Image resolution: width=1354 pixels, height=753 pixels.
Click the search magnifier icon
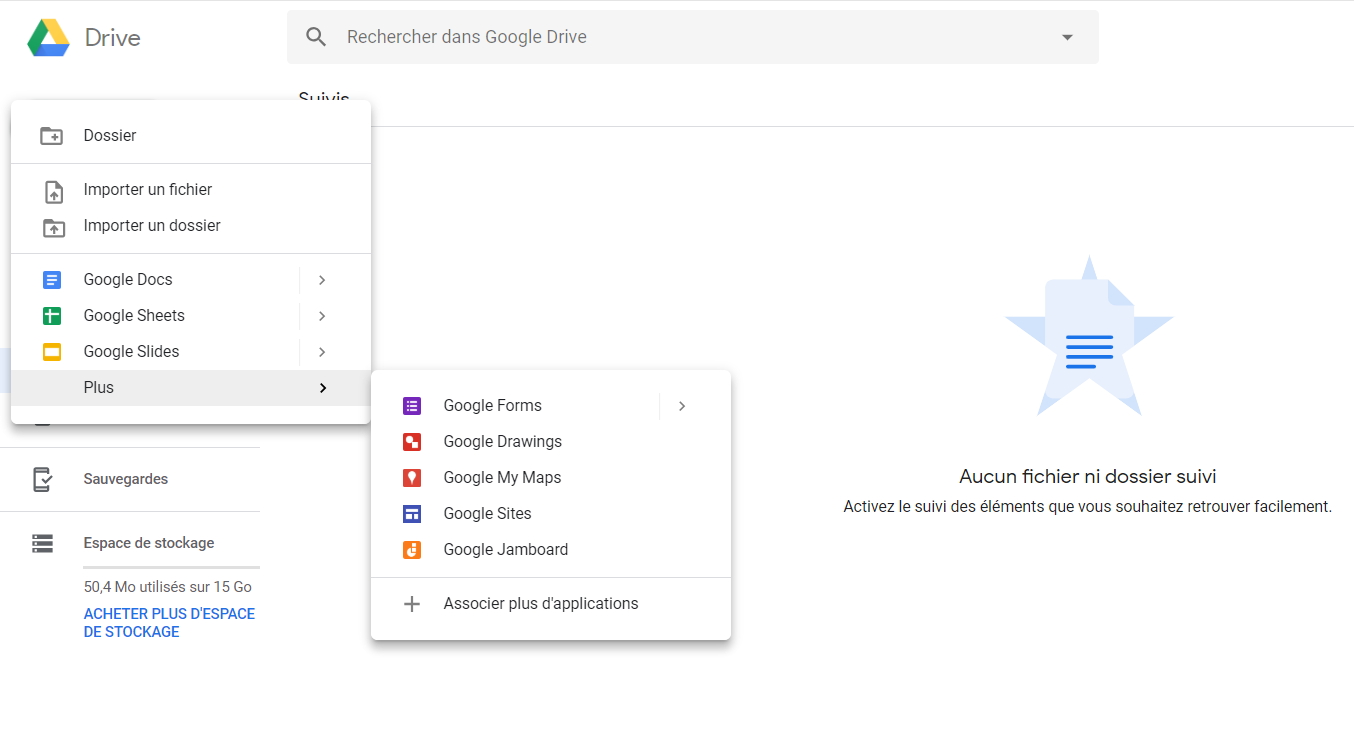click(316, 37)
